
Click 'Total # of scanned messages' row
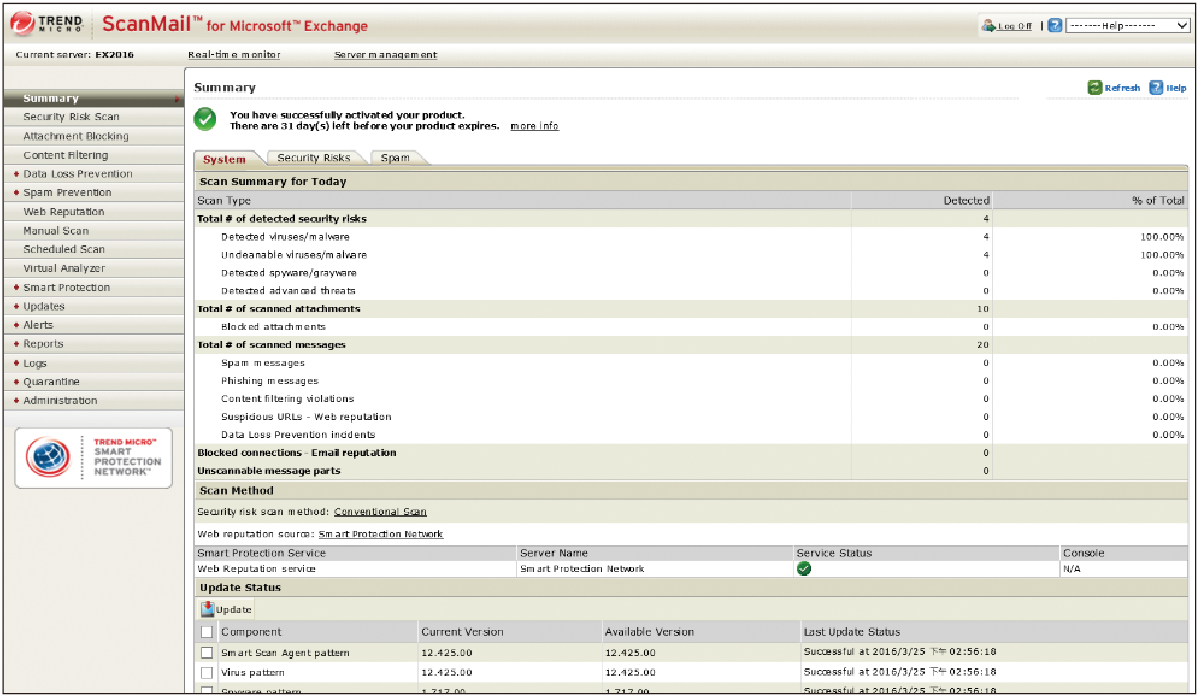pyautogui.click(x=691, y=345)
